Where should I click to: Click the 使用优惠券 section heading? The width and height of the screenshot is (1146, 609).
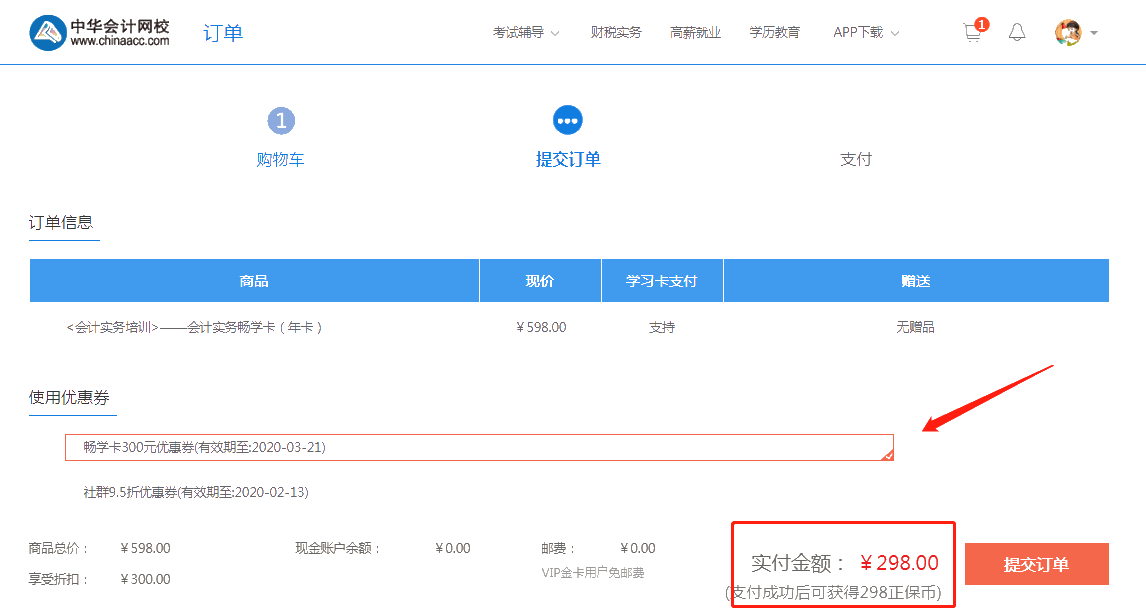point(69,397)
